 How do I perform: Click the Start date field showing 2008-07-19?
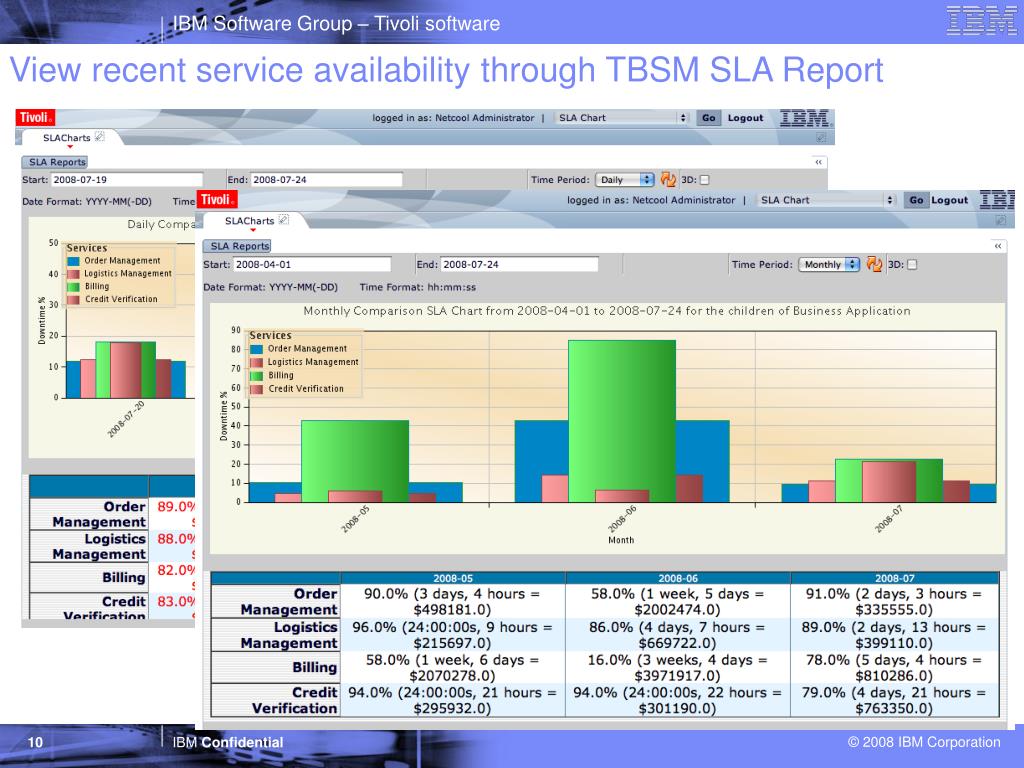[127, 180]
